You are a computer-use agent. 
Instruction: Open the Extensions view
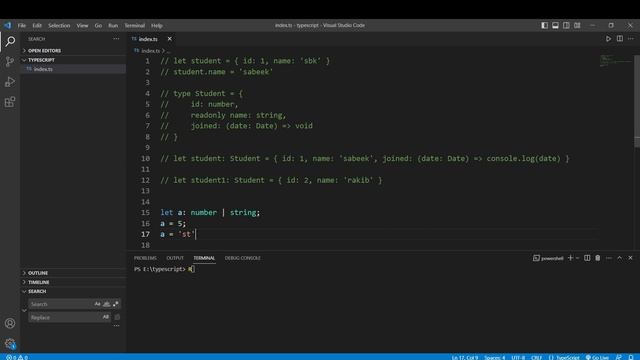click(10, 102)
